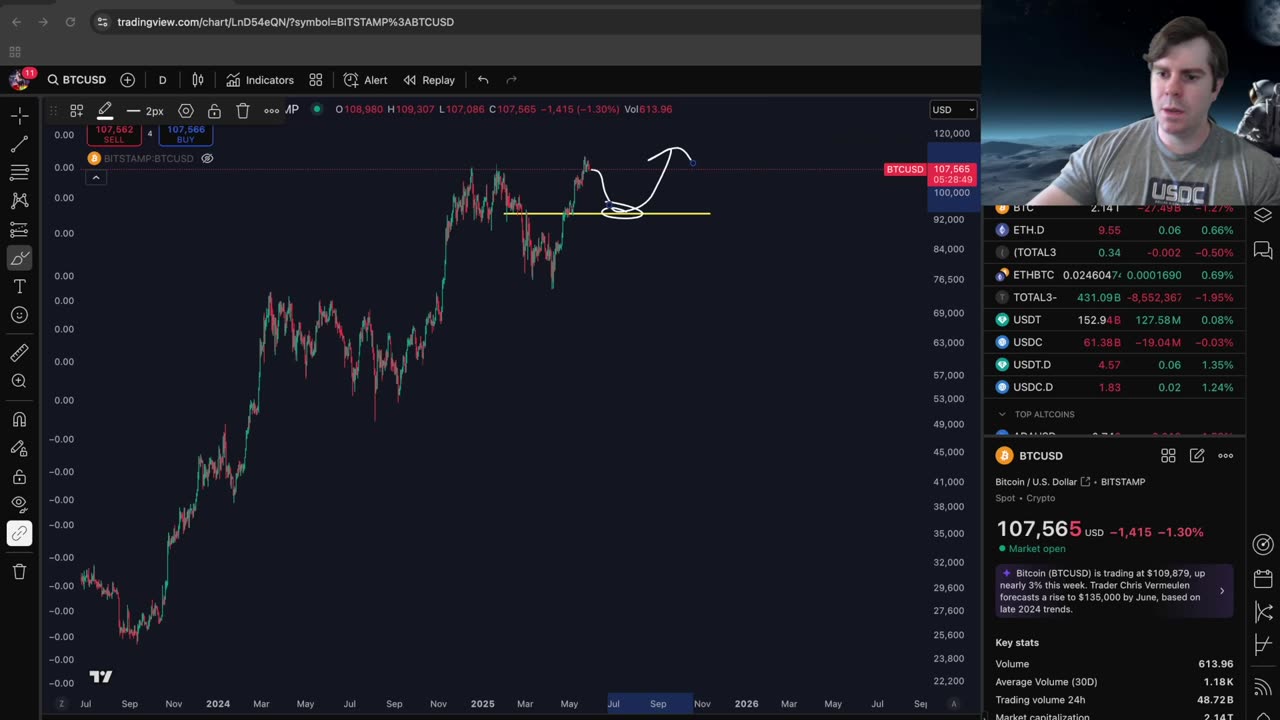Image resolution: width=1280 pixels, height=720 pixels.
Task: Select USDC.D row in watchlist
Action: 1113,387
